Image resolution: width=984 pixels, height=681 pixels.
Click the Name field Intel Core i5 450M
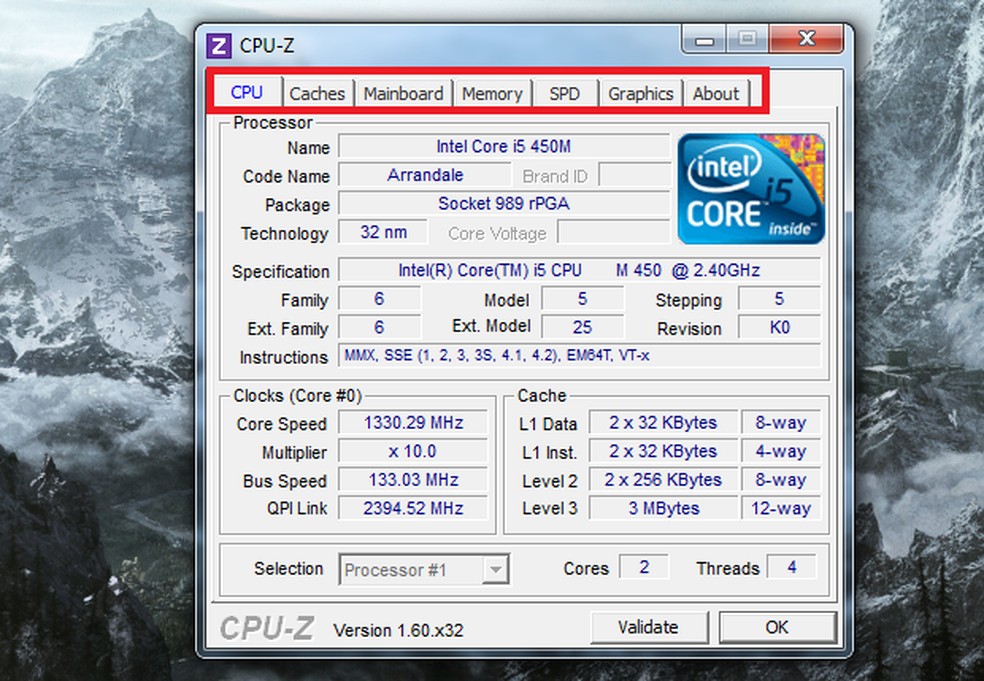[504, 146]
